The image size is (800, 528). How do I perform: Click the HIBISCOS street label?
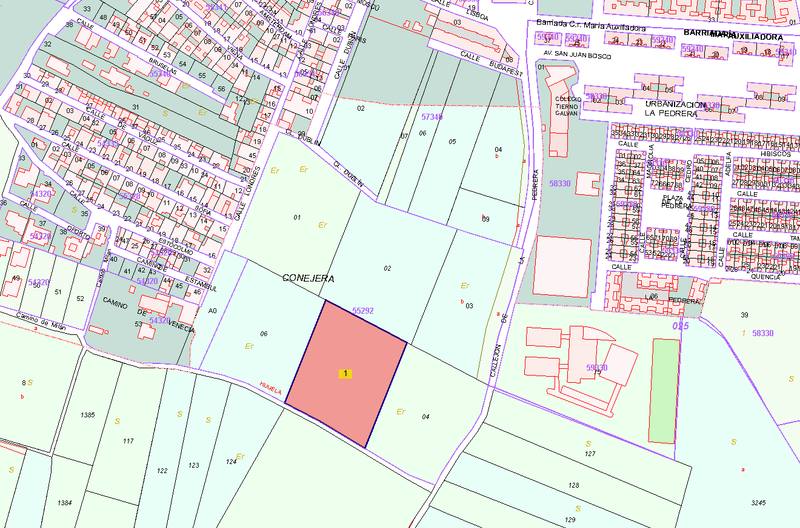coord(775,154)
